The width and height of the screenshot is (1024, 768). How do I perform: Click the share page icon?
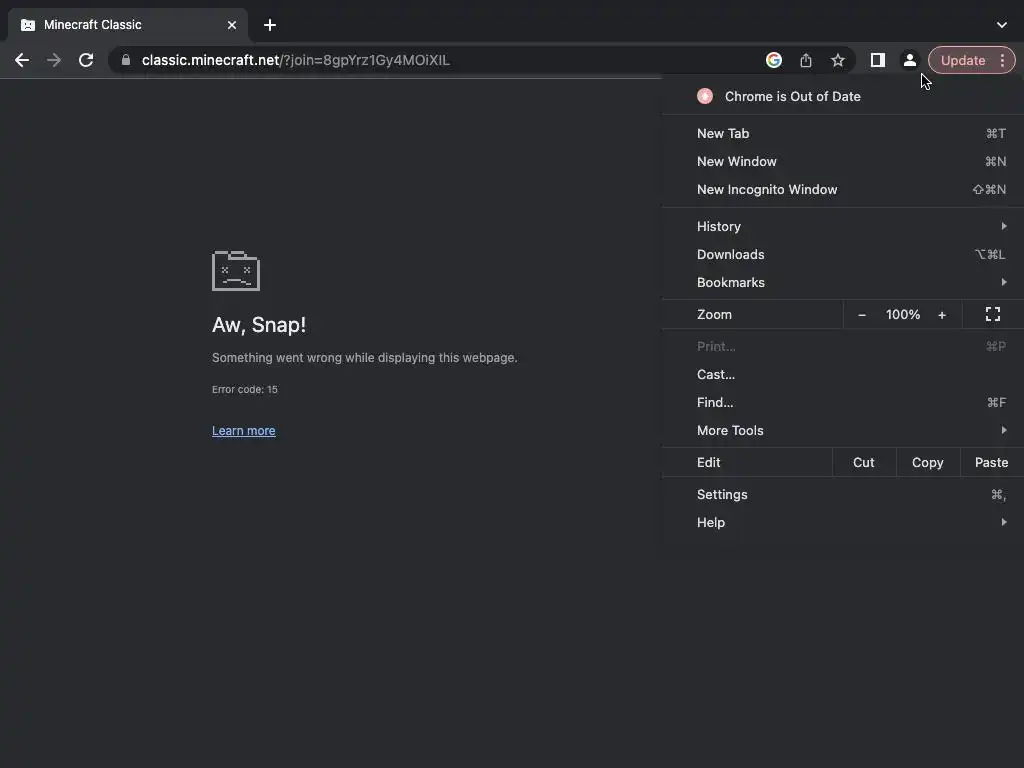coord(806,60)
